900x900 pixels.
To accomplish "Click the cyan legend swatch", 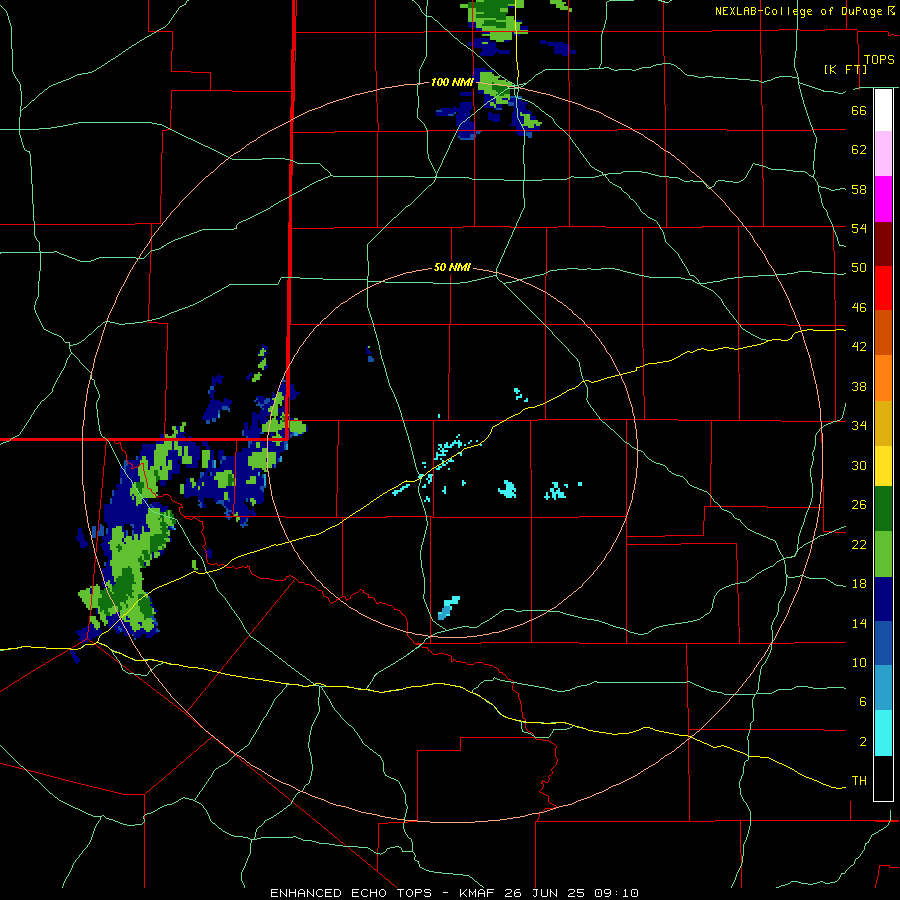I will click(883, 734).
